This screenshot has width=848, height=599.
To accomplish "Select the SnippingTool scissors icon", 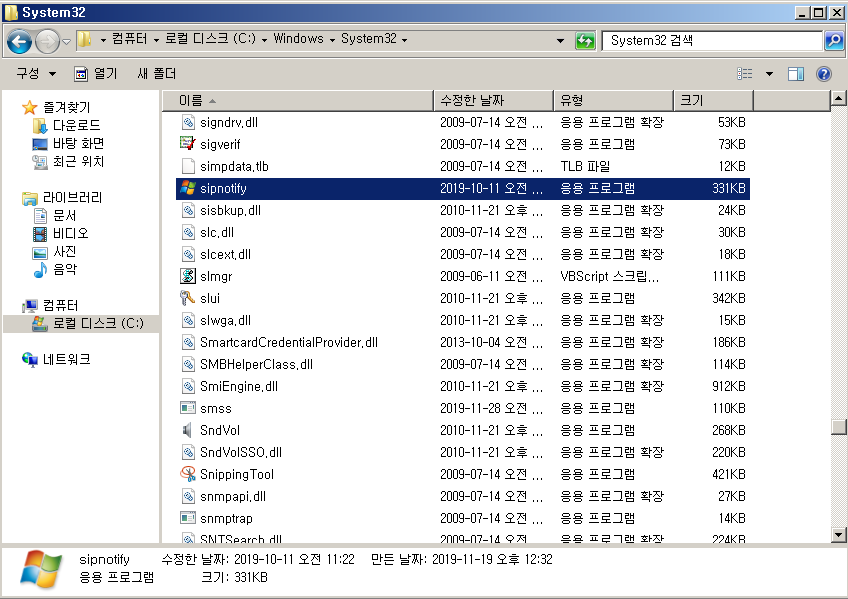I will point(188,474).
